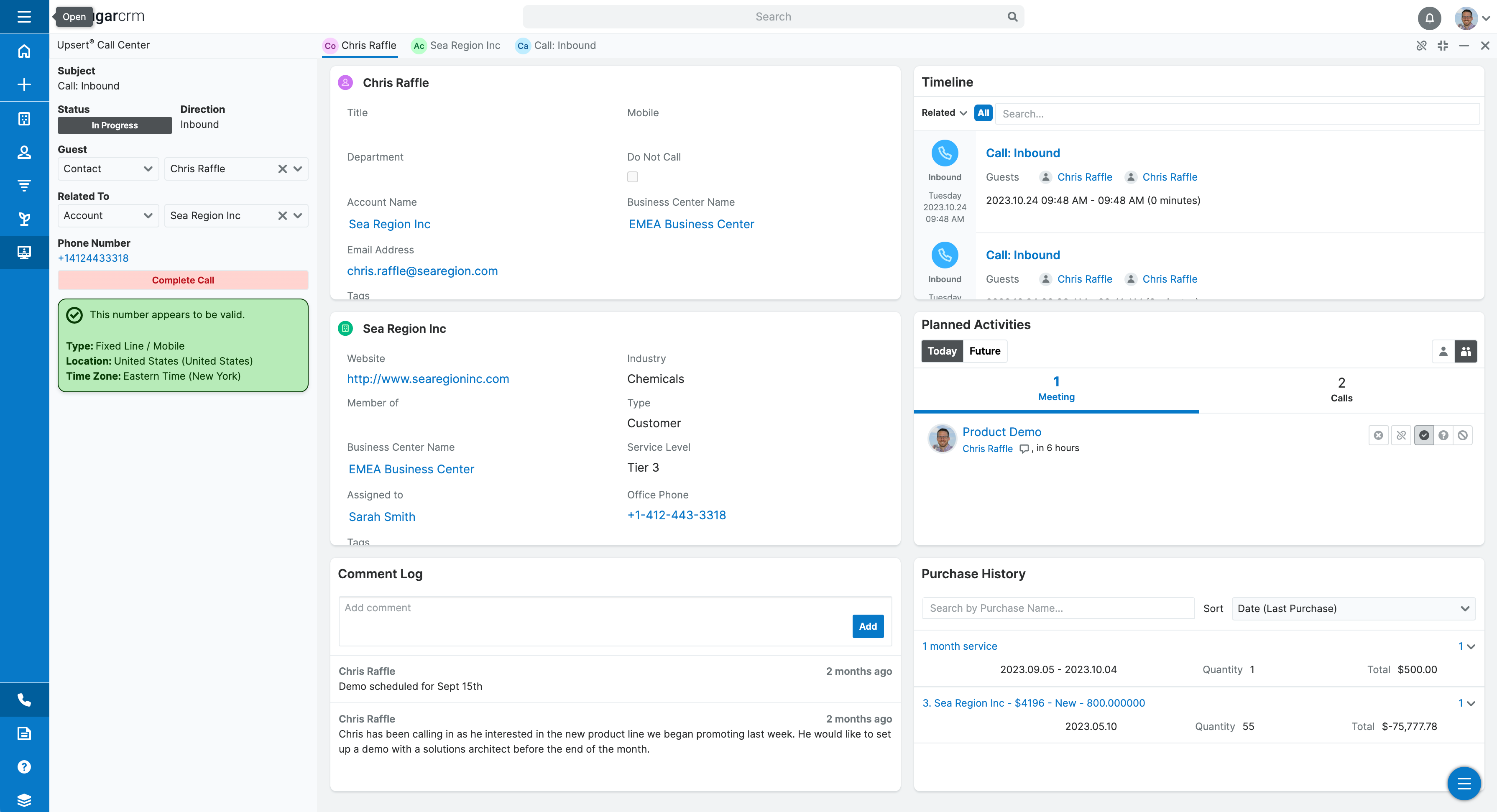Open the Guest type Contact dropdown
The width and height of the screenshot is (1497, 812).
point(107,169)
